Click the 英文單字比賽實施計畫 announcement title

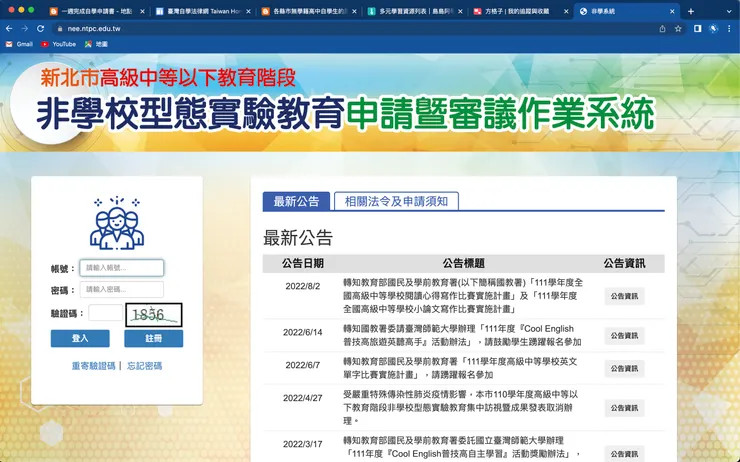(460, 368)
